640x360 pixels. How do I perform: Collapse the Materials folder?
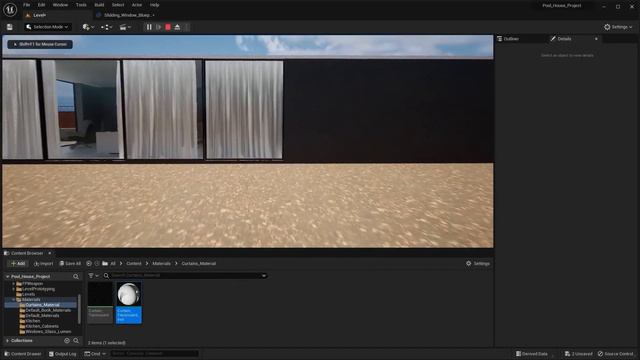pyautogui.click(x=13, y=300)
